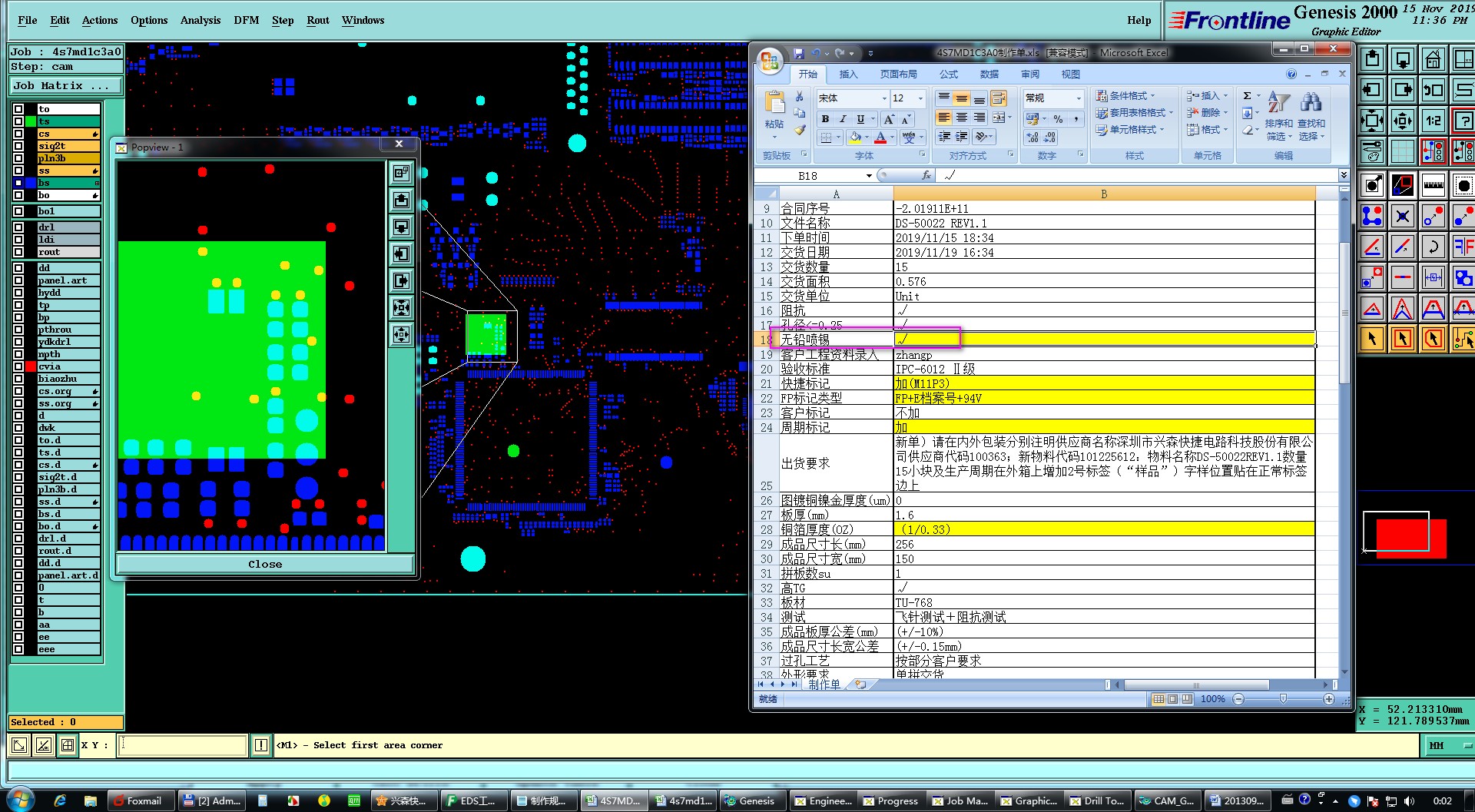Click the zoom in icon in Genesis toolbar

pyautogui.click(x=1372, y=121)
